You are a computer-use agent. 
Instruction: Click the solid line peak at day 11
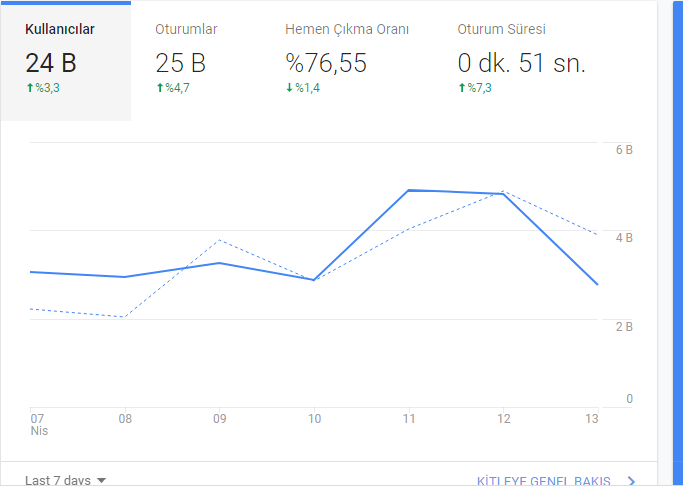coord(409,190)
